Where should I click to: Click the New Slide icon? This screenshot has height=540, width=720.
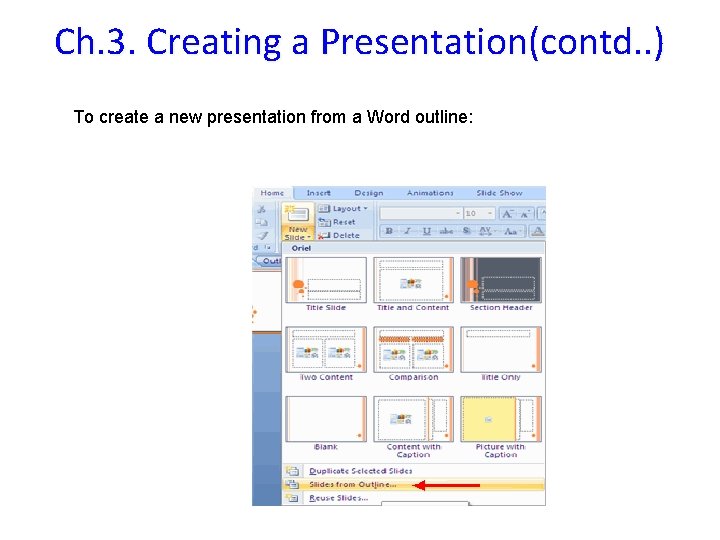click(x=297, y=214)
